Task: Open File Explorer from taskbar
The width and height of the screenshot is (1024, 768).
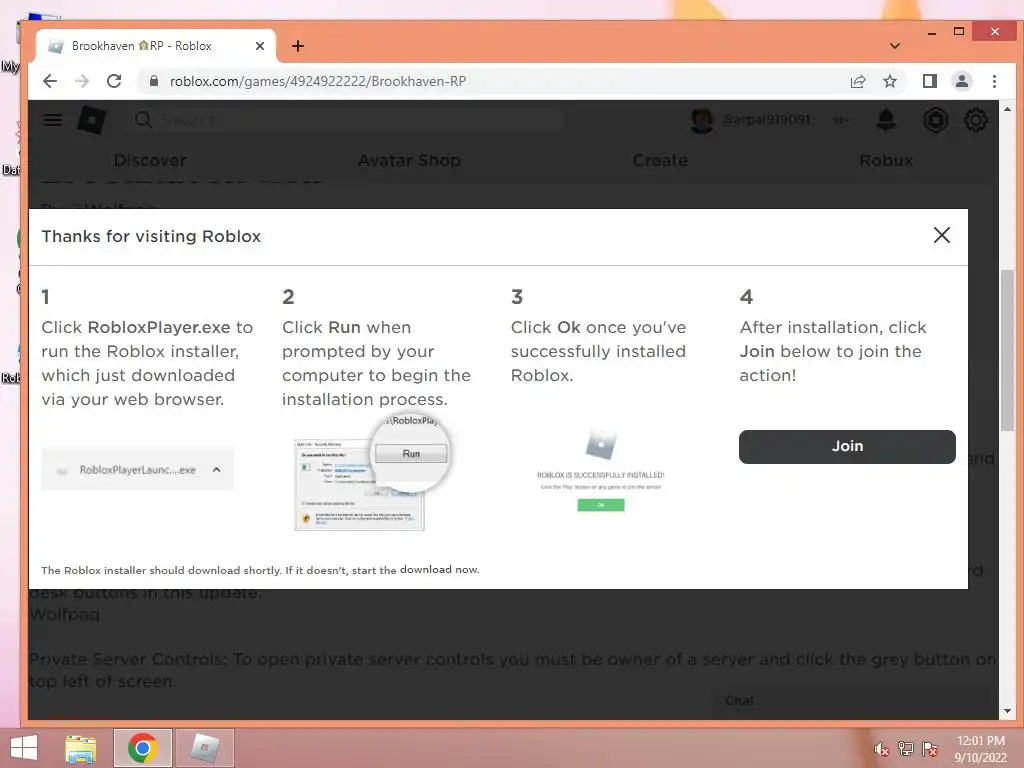Action: [x=81, y=748]
